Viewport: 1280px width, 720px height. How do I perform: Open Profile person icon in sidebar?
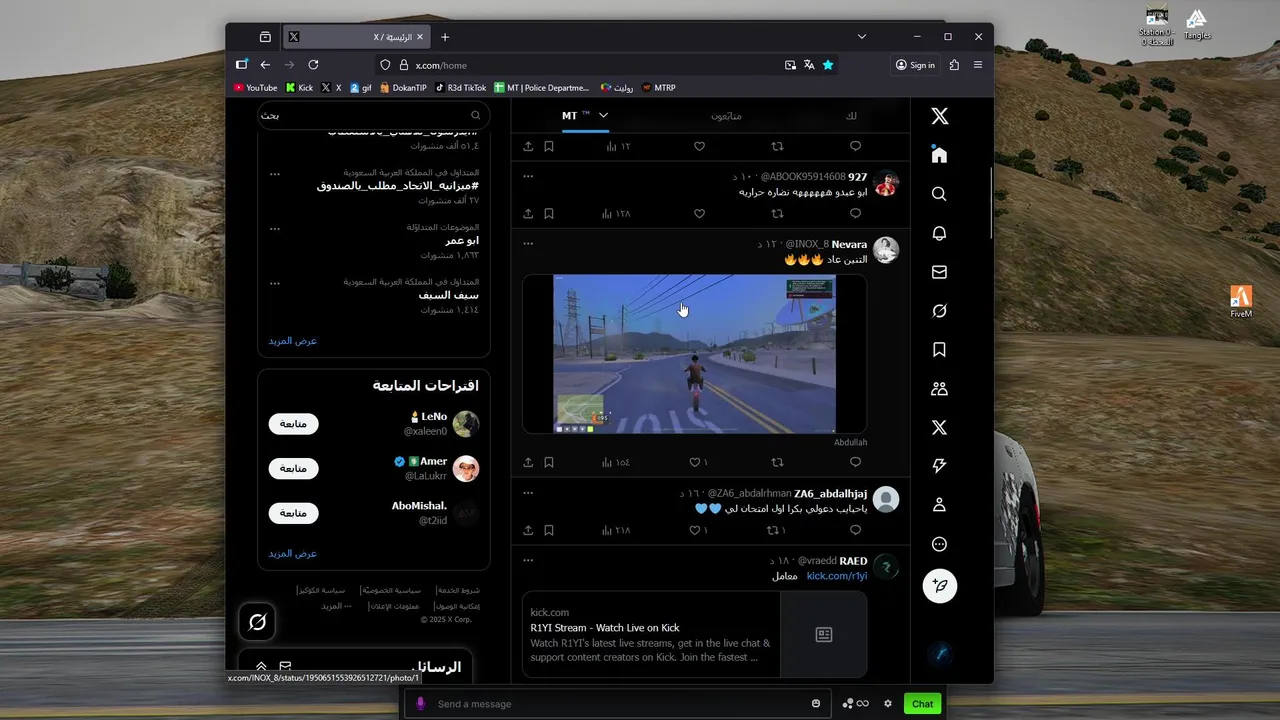pyautogui.click(x=939, y=505)
